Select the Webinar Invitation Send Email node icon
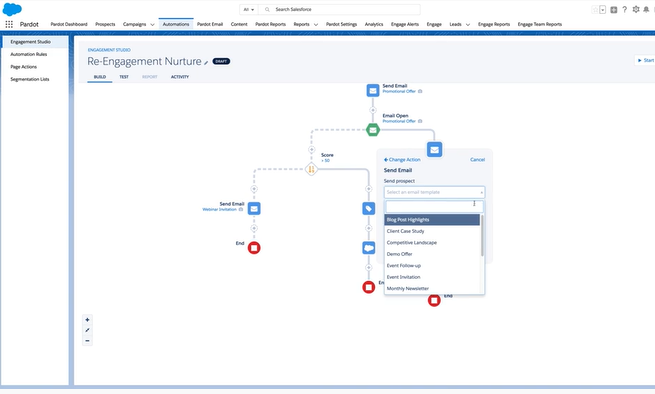Viewport: 655px width, 394px height. (254, 208)
